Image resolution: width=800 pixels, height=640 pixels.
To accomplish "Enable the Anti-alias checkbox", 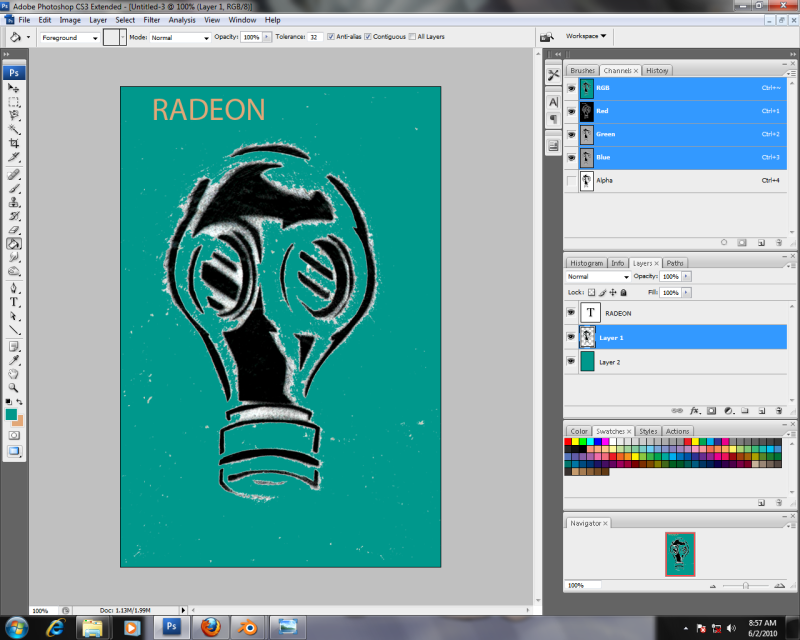I will pos(331,37).
